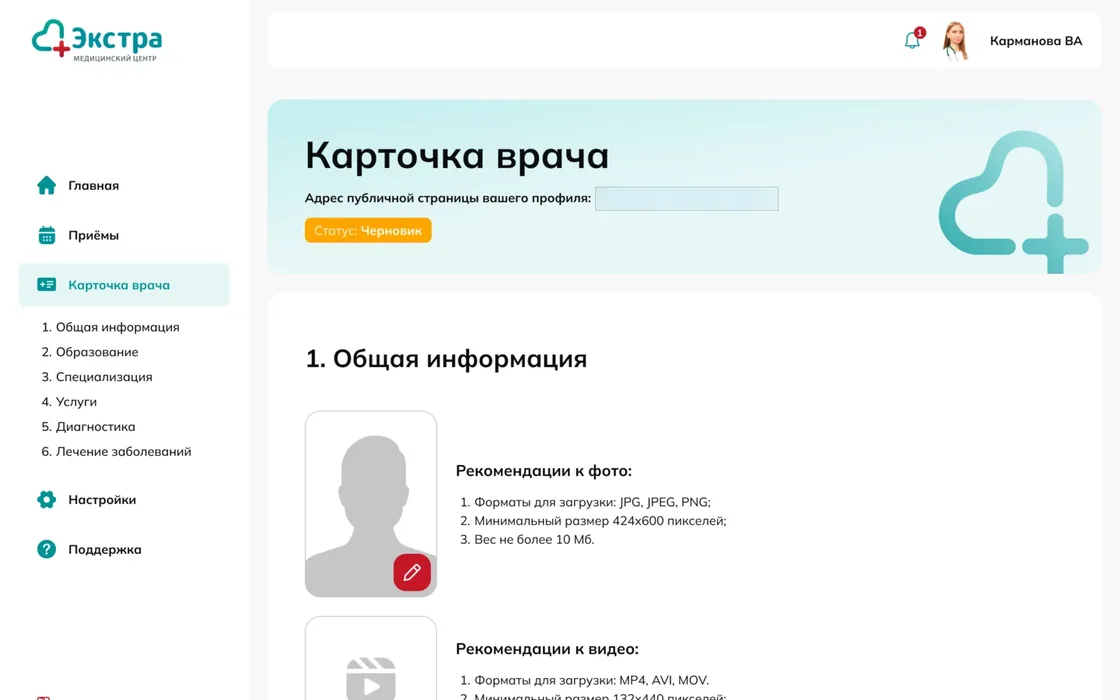The image size is (1120, 700).
Task: Click the Карточка врача card icon
Action: pos(46,284)
